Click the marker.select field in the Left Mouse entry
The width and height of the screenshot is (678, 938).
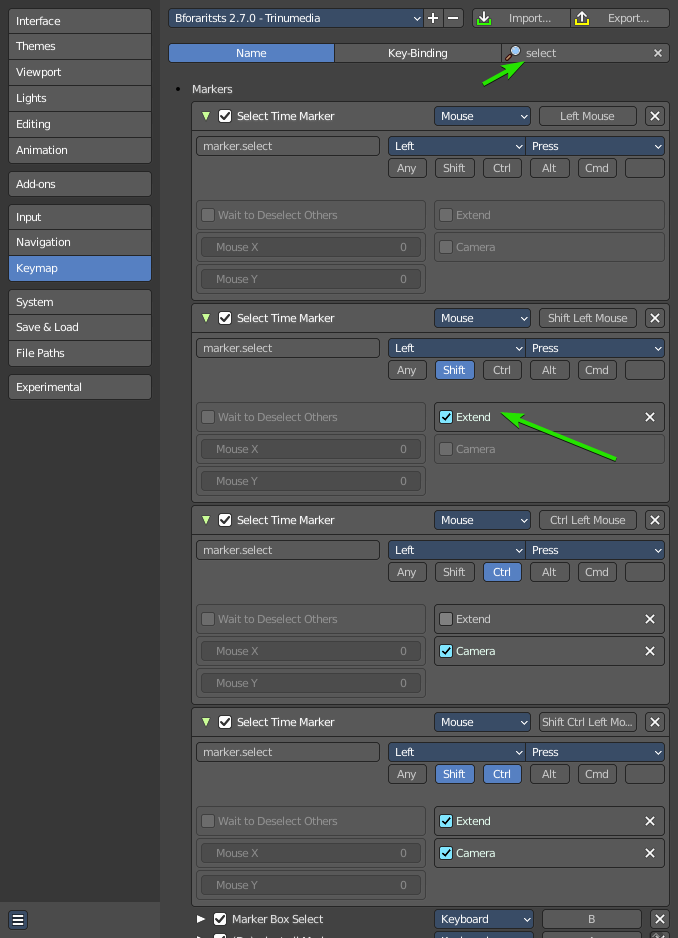click(288, 146)
